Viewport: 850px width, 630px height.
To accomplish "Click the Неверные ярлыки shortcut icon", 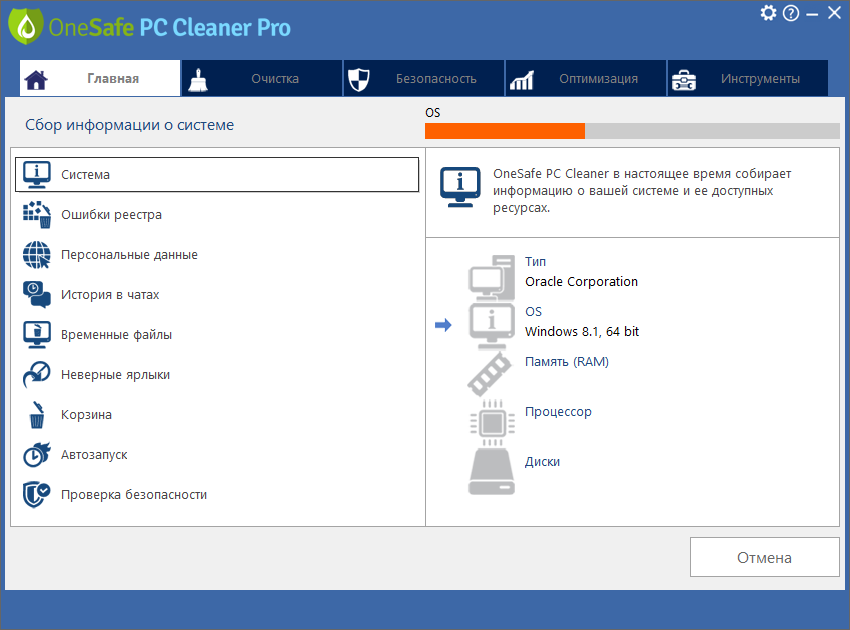I will 37,375.
